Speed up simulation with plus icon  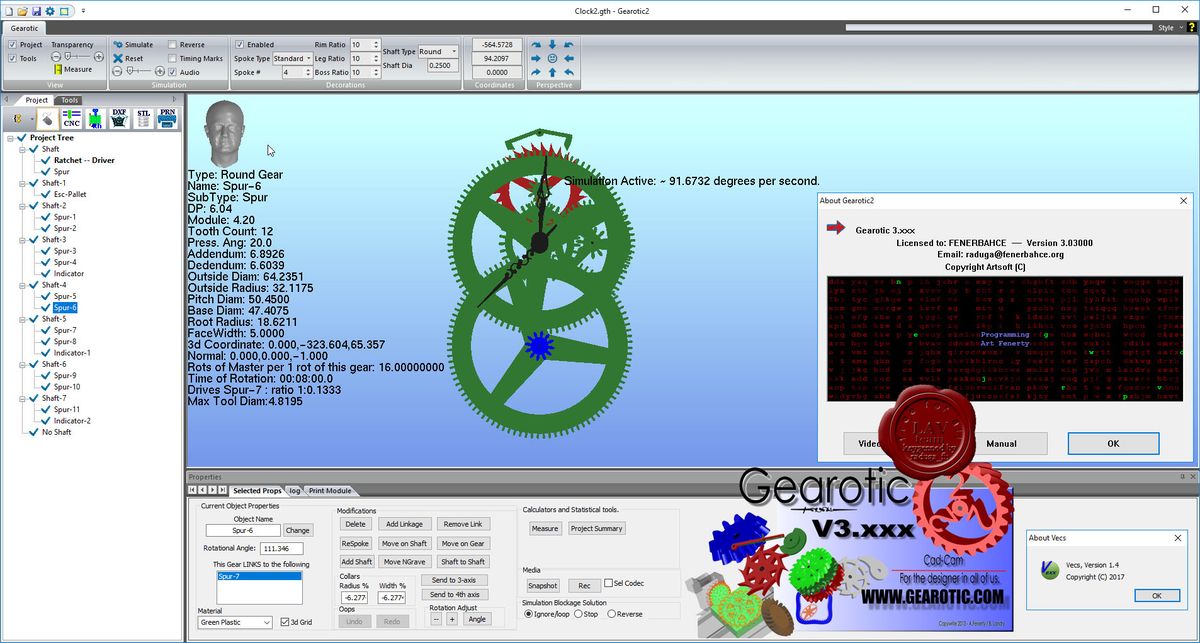click(x=159, y=72)
